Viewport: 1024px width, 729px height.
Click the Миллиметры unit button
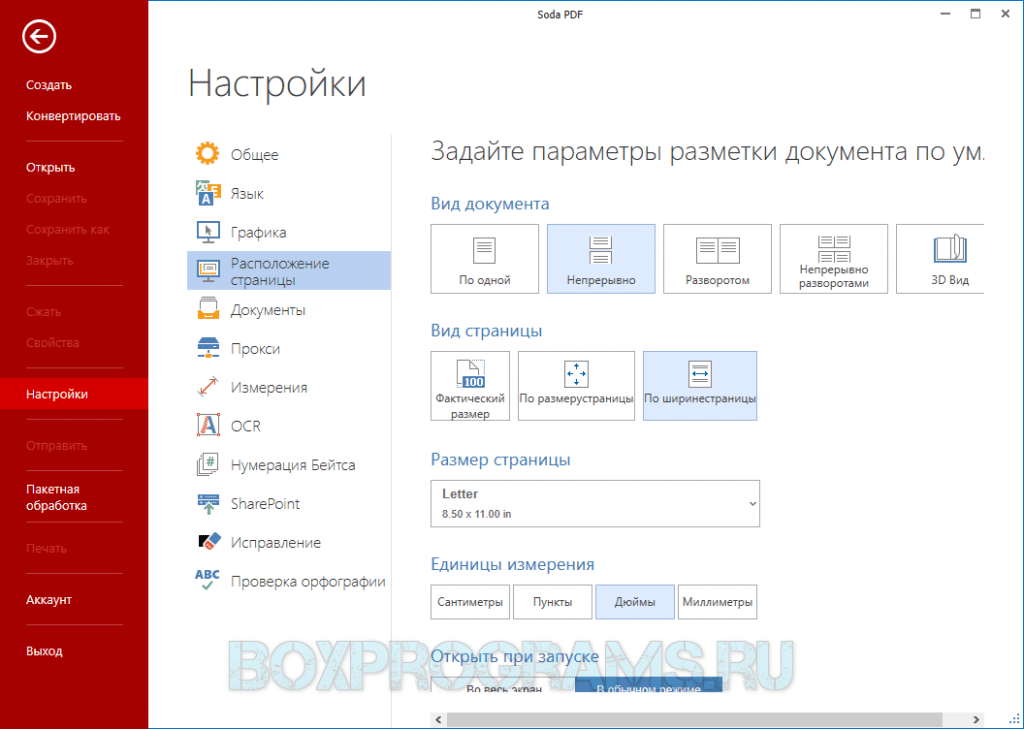click(717, 603)
